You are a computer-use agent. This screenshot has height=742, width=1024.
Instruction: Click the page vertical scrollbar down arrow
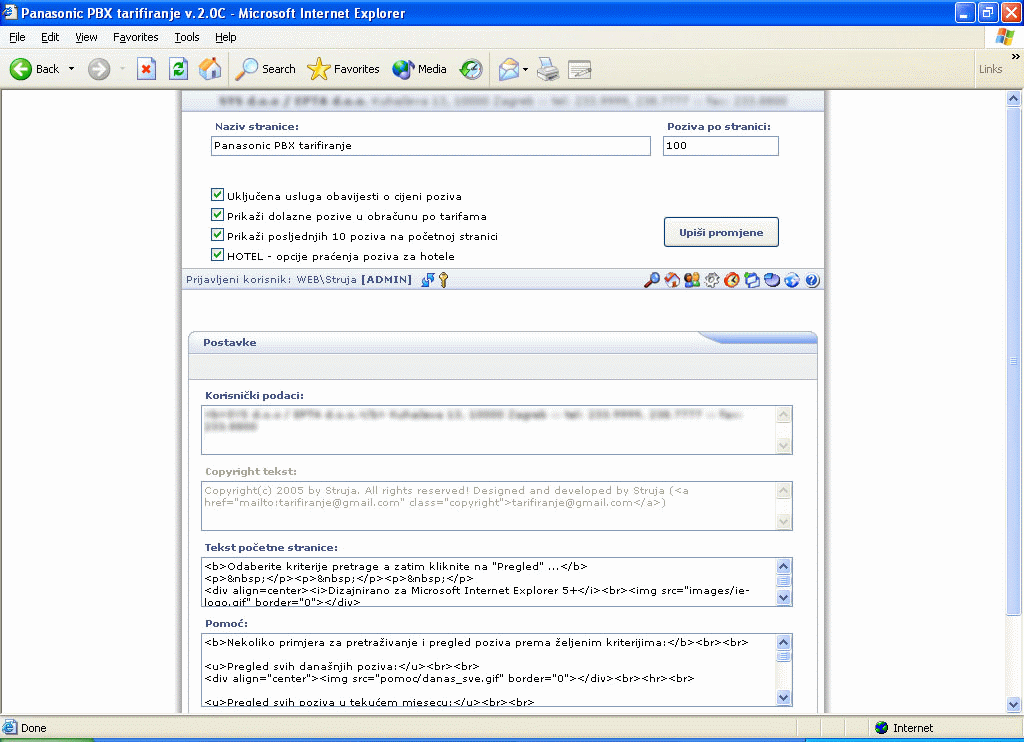1014,704
